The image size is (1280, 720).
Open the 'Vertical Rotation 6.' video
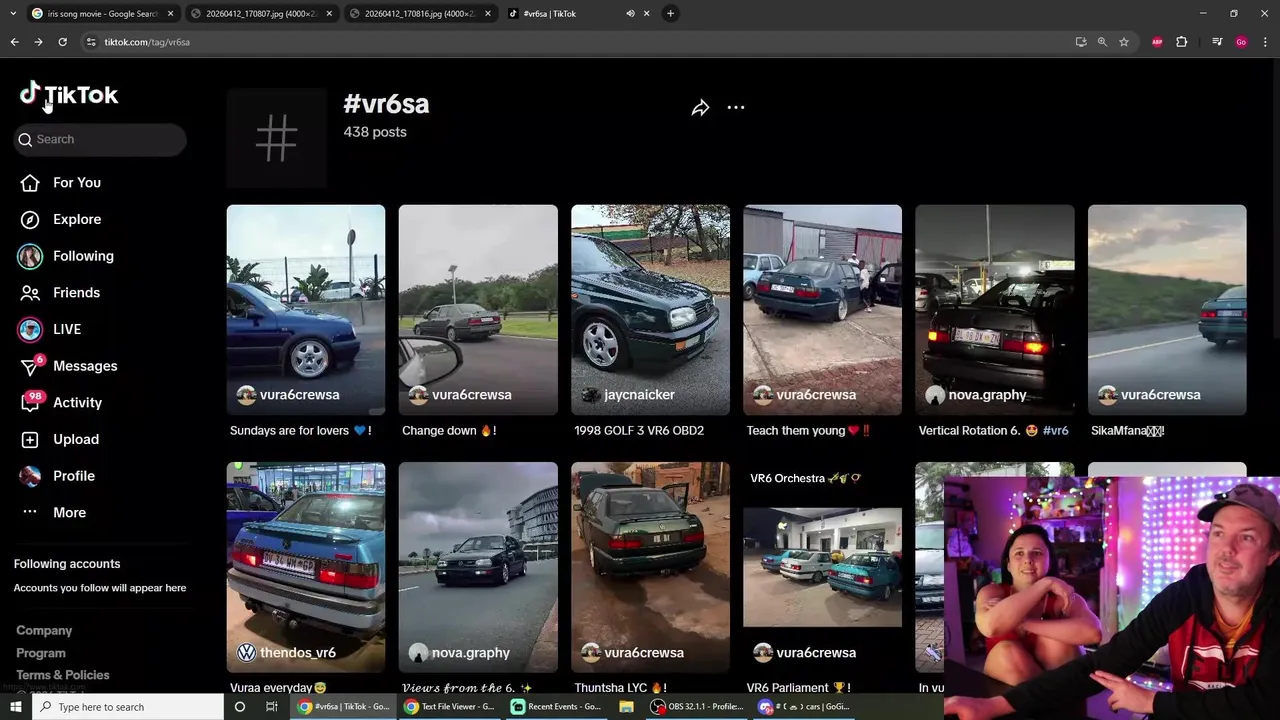coord(995,309)
